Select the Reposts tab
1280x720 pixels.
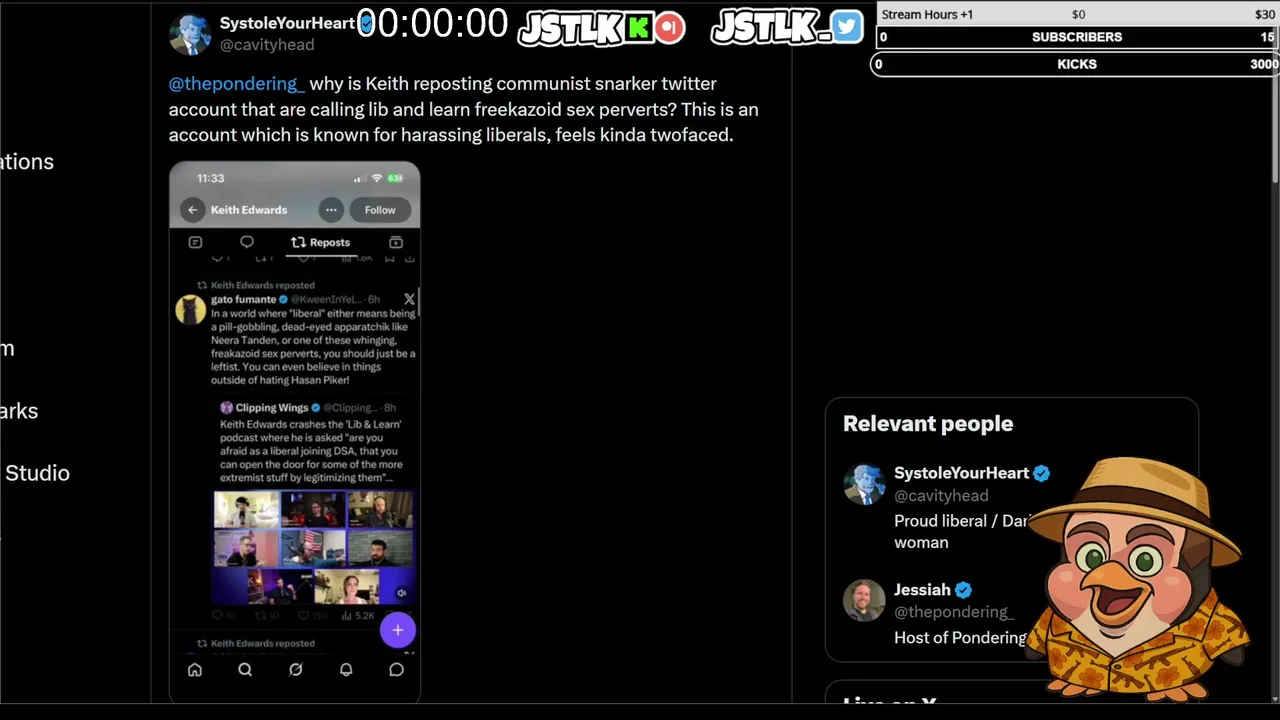(x=320, y=242)
